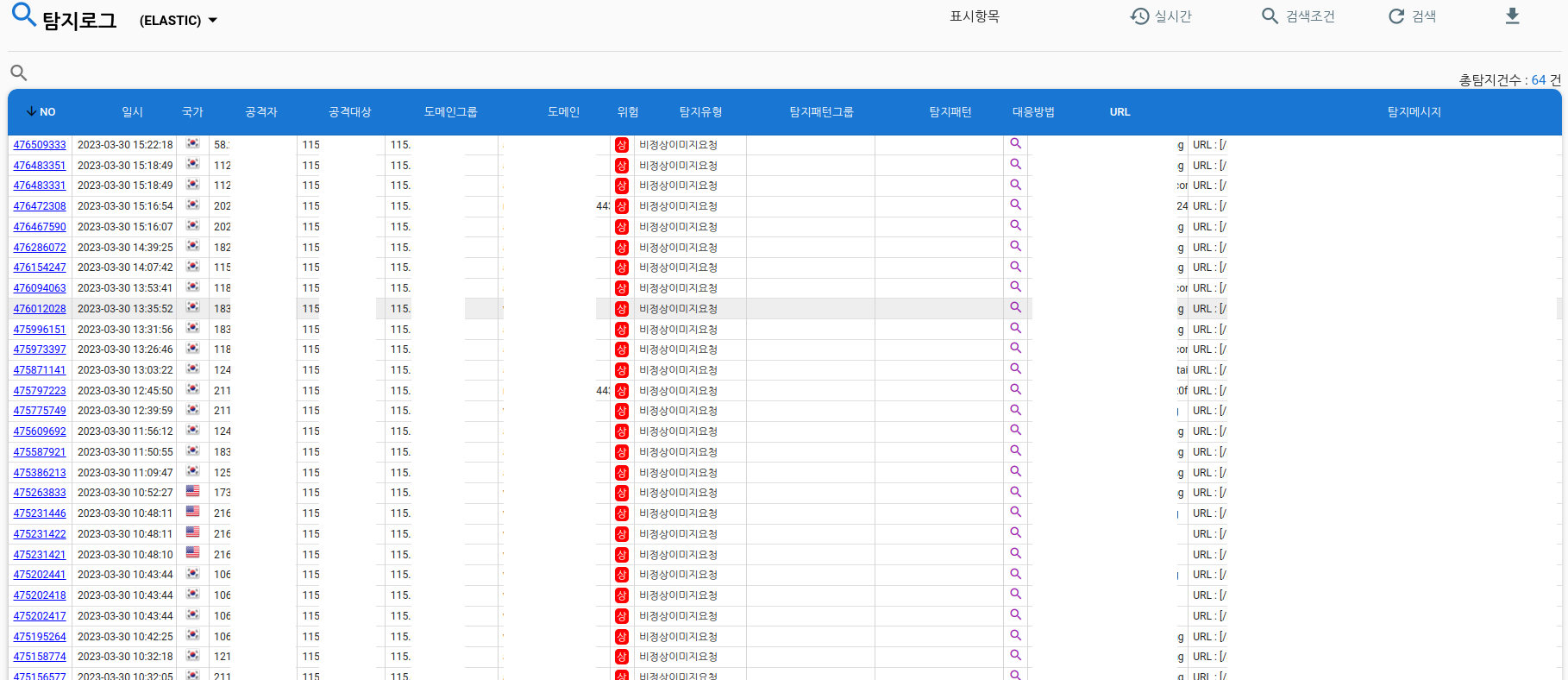Click the 탐지유형 column header
The width and height of the screenshot is (1568, 680).
pyautogui.click(x=700, y=112)
